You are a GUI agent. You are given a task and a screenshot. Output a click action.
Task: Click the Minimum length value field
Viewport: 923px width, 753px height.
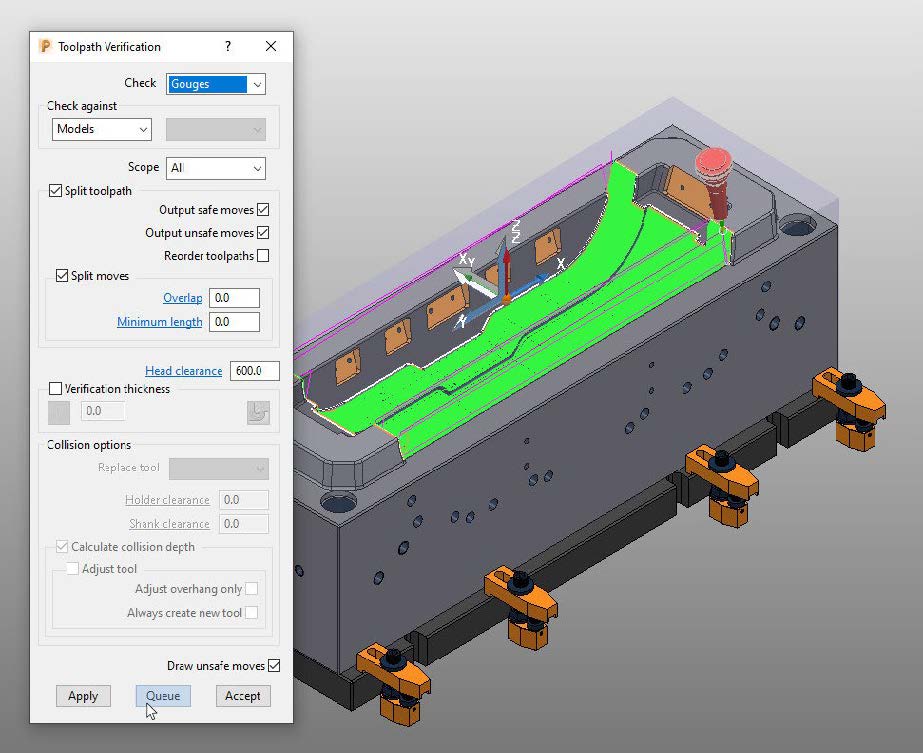[x=234, y=322]
